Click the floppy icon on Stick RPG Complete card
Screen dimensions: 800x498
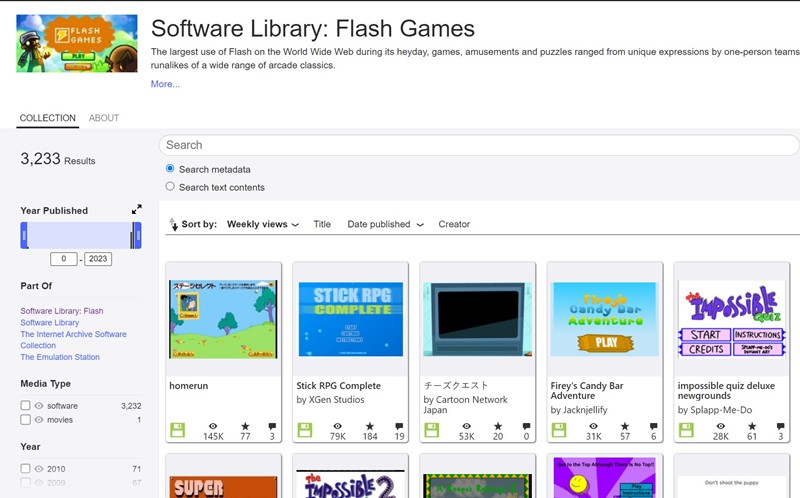(x=305, y=430)
